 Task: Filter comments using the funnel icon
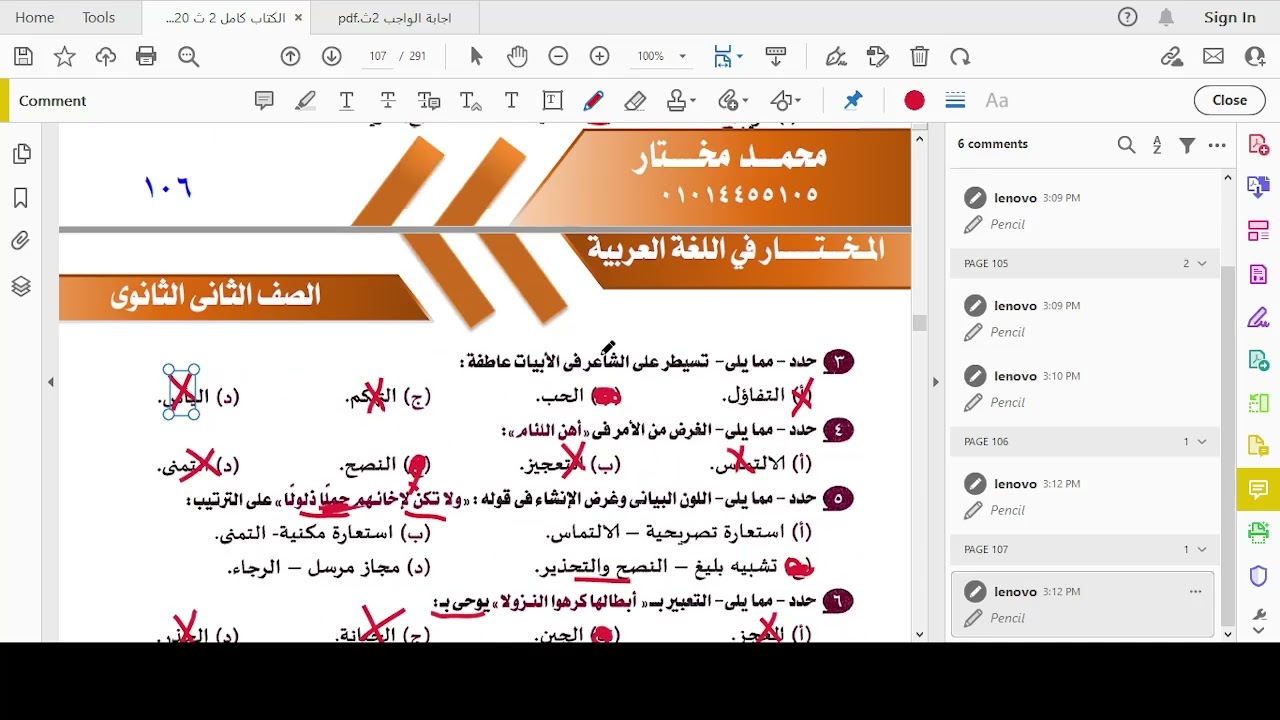tap(1187, 145)
